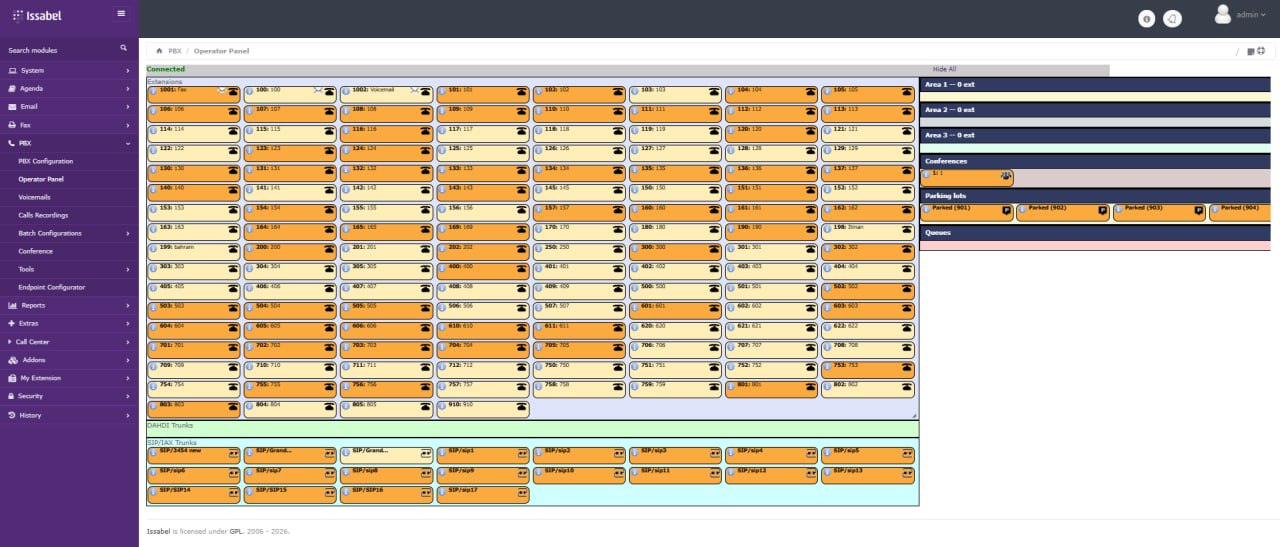1280x547 pixels.
Task: Click the lifebuoy help icon in breadcrumb bar
Action: click(x=1262, y=50)
